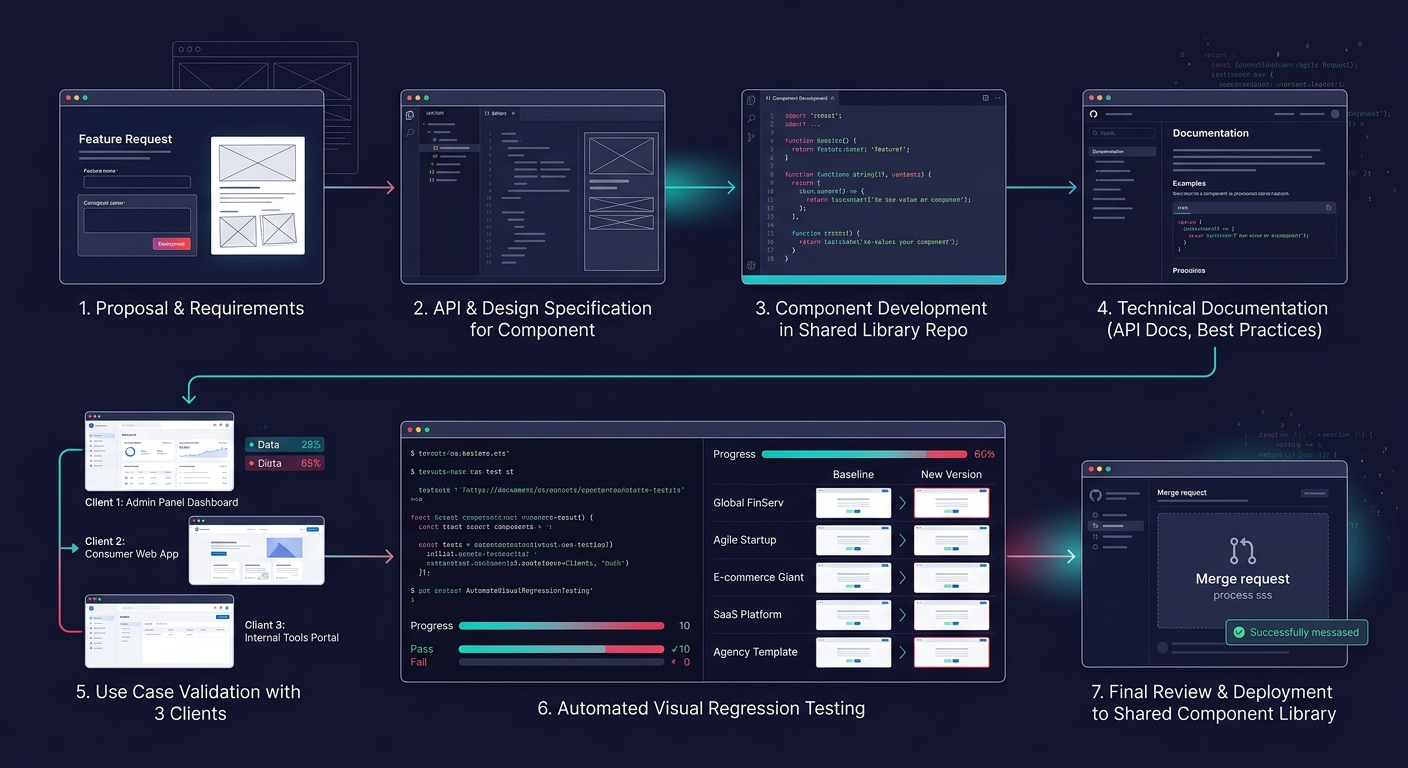Image resolution: width=1408 pixels, height=768 pixels.
Task: Open the explorer icon in Component Development editor
Action: pos(751,99)
